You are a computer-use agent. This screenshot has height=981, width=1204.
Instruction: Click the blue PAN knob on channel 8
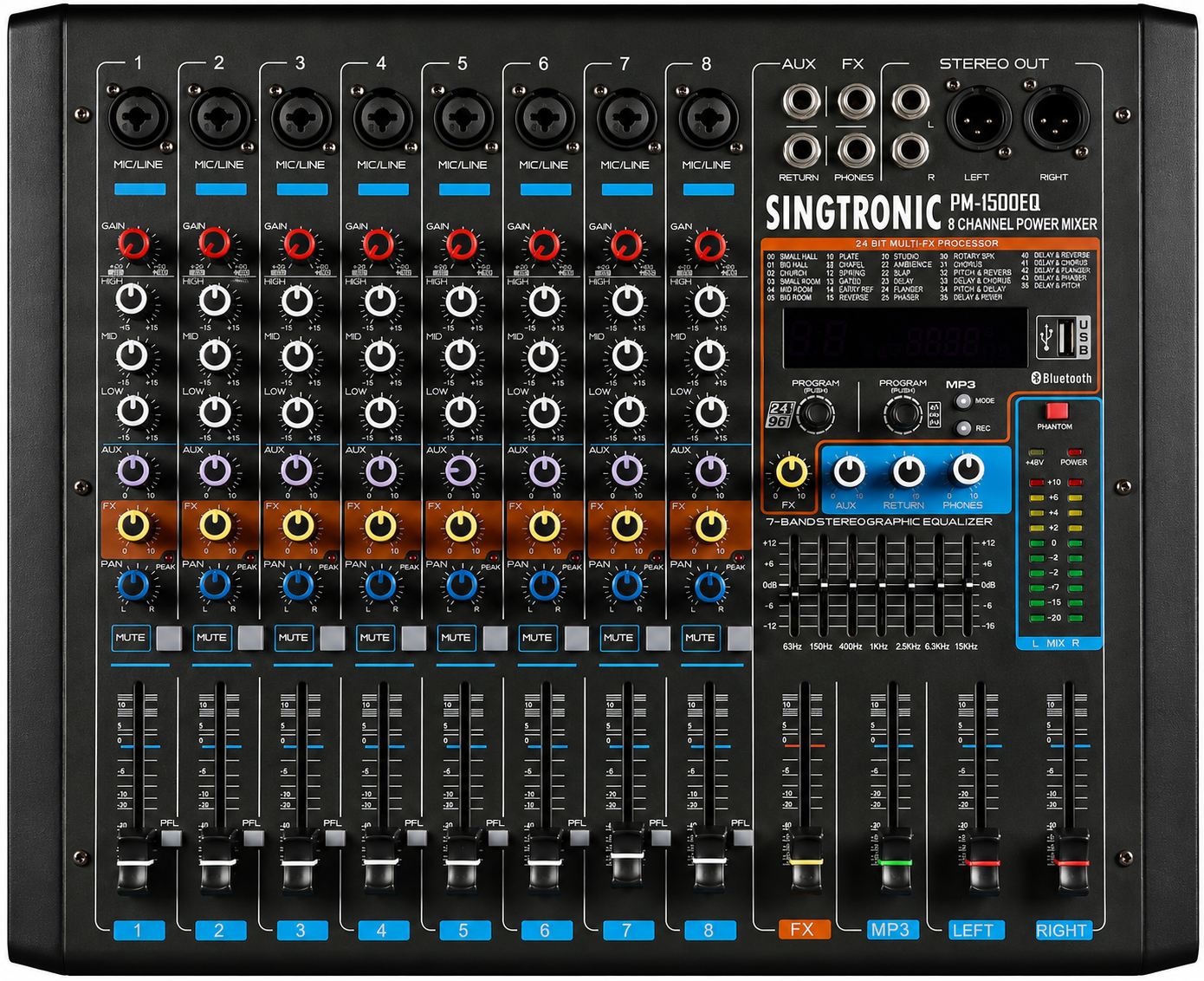click(709, 586)
